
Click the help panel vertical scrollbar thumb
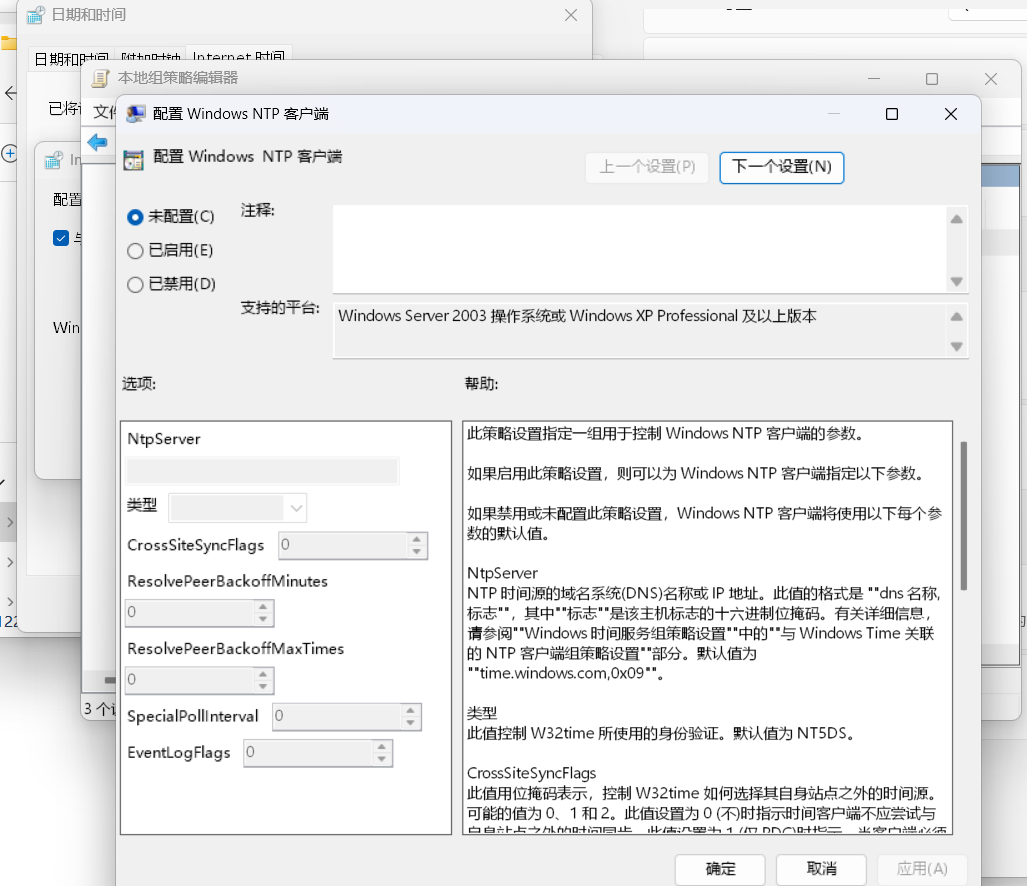tap(963, 516)
